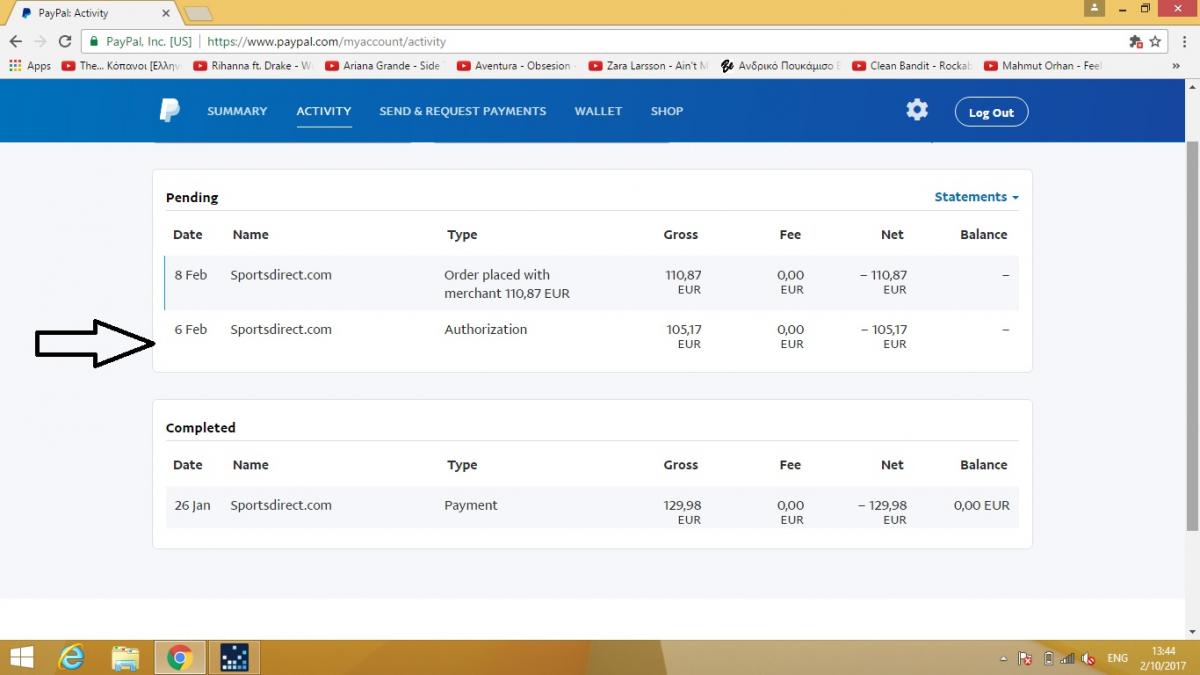This screenshot has height=675, width=1200.
Task: Select Activity tab
Action: [x=324, y=111]
